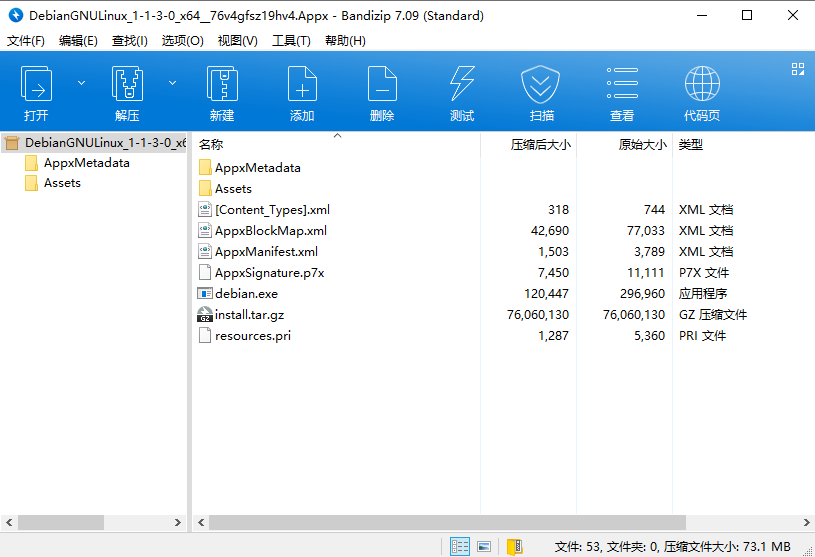The image size is (815, 557).
Task: Click the original size 296,960 of debian.exe
Action: tap(642, 294)
